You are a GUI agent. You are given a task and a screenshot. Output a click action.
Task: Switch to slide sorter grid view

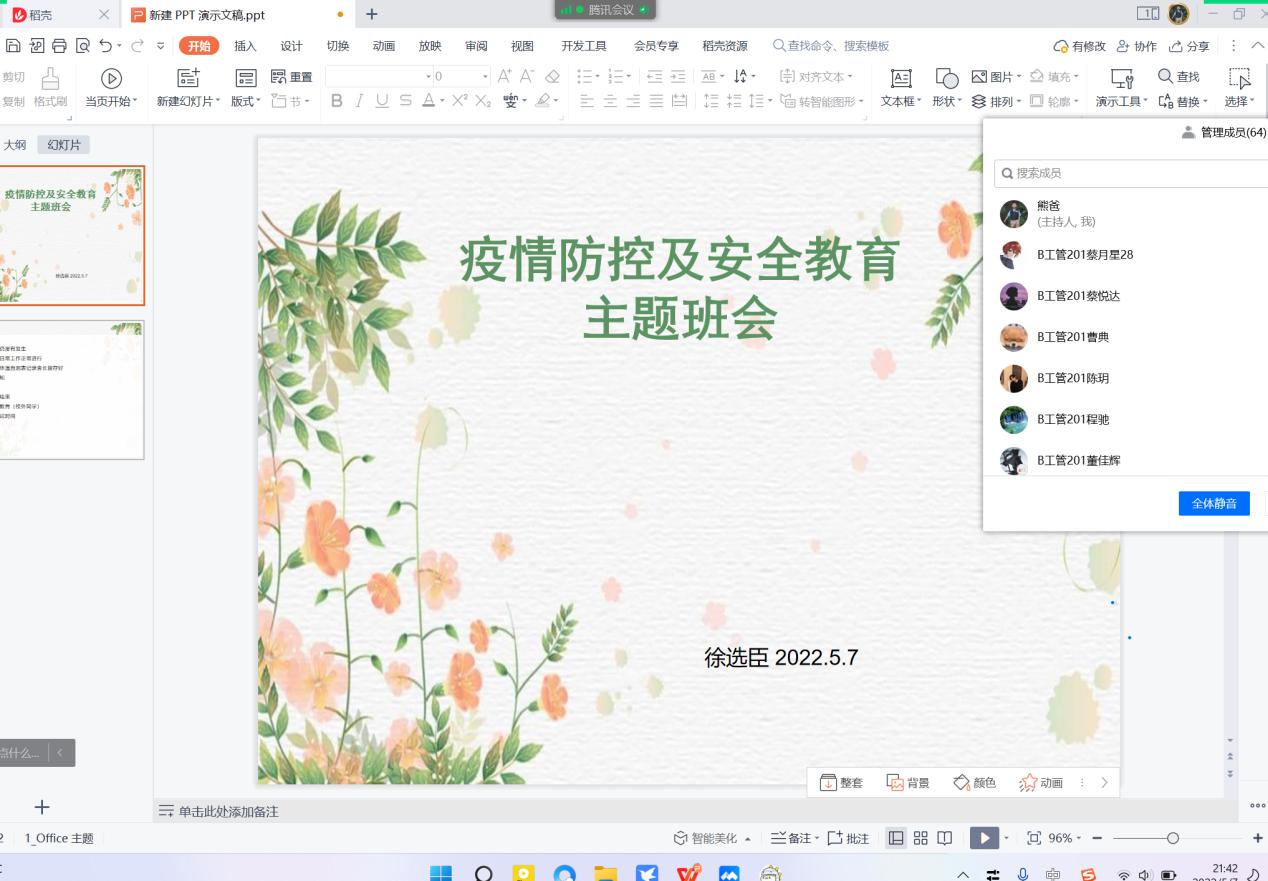coord(921,838)
